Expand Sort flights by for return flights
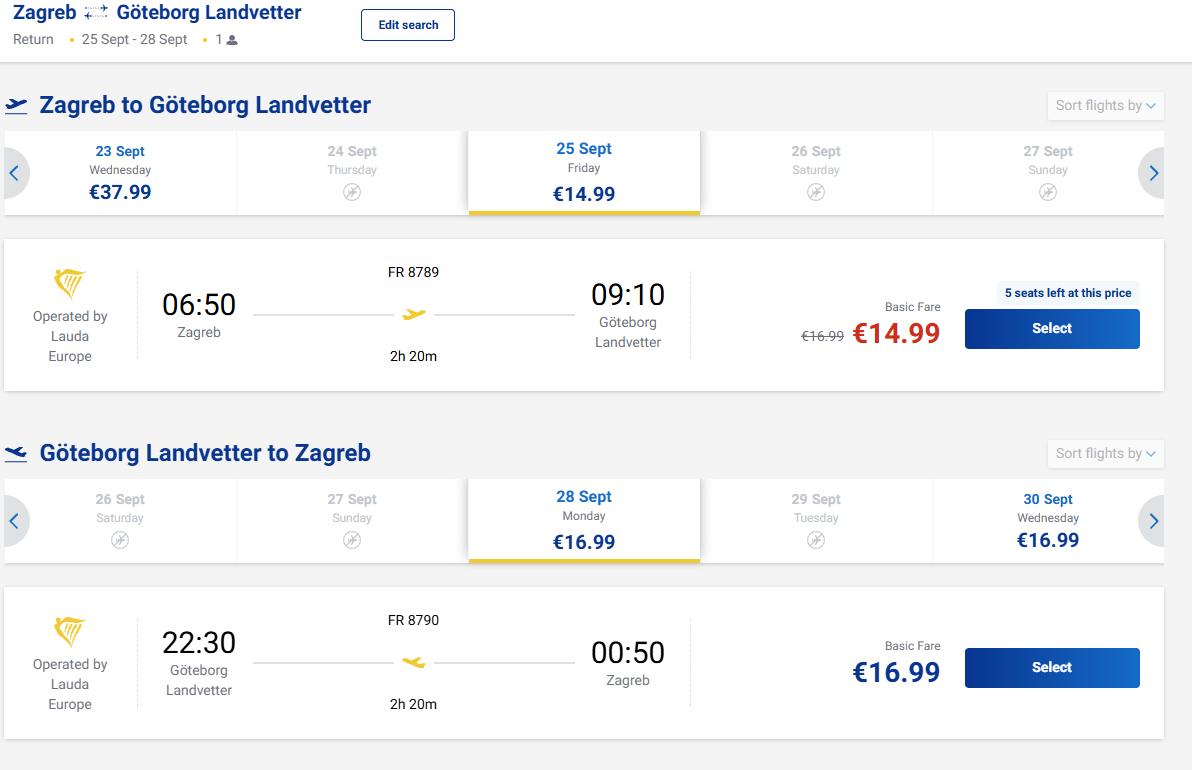Screen dimensions: 1192x770 1105,454
